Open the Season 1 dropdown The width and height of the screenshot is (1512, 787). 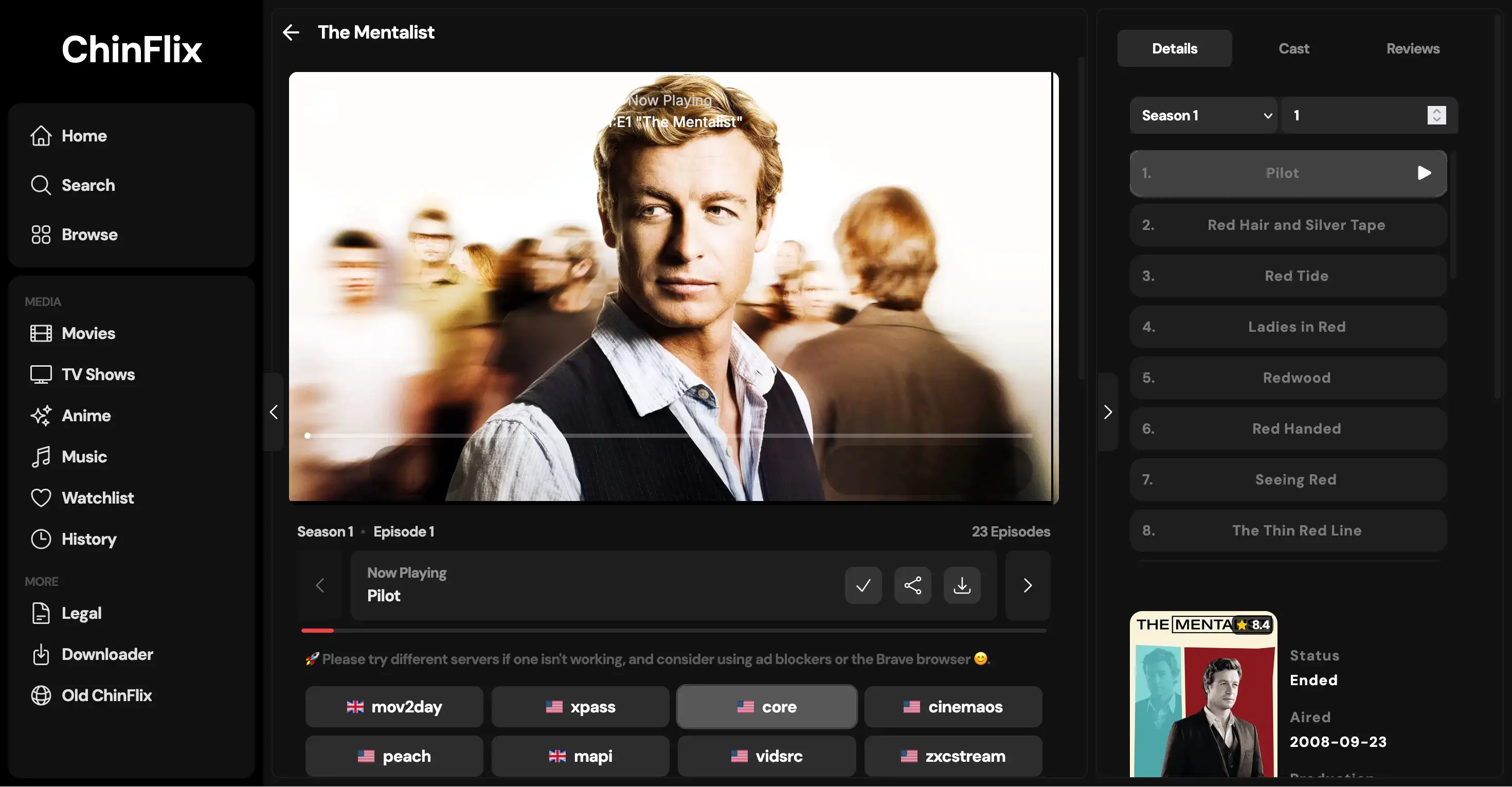pos(1203,115)
